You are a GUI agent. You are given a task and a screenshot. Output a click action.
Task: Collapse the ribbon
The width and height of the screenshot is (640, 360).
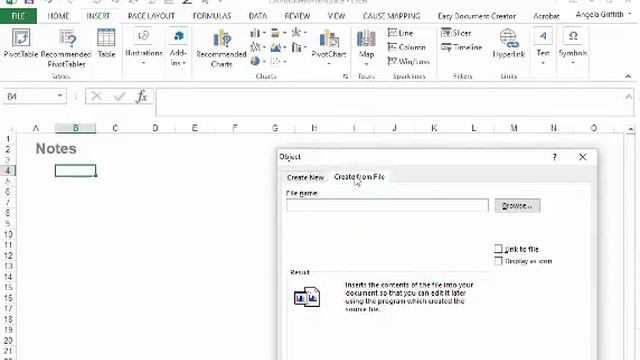[x=628, y=76]
